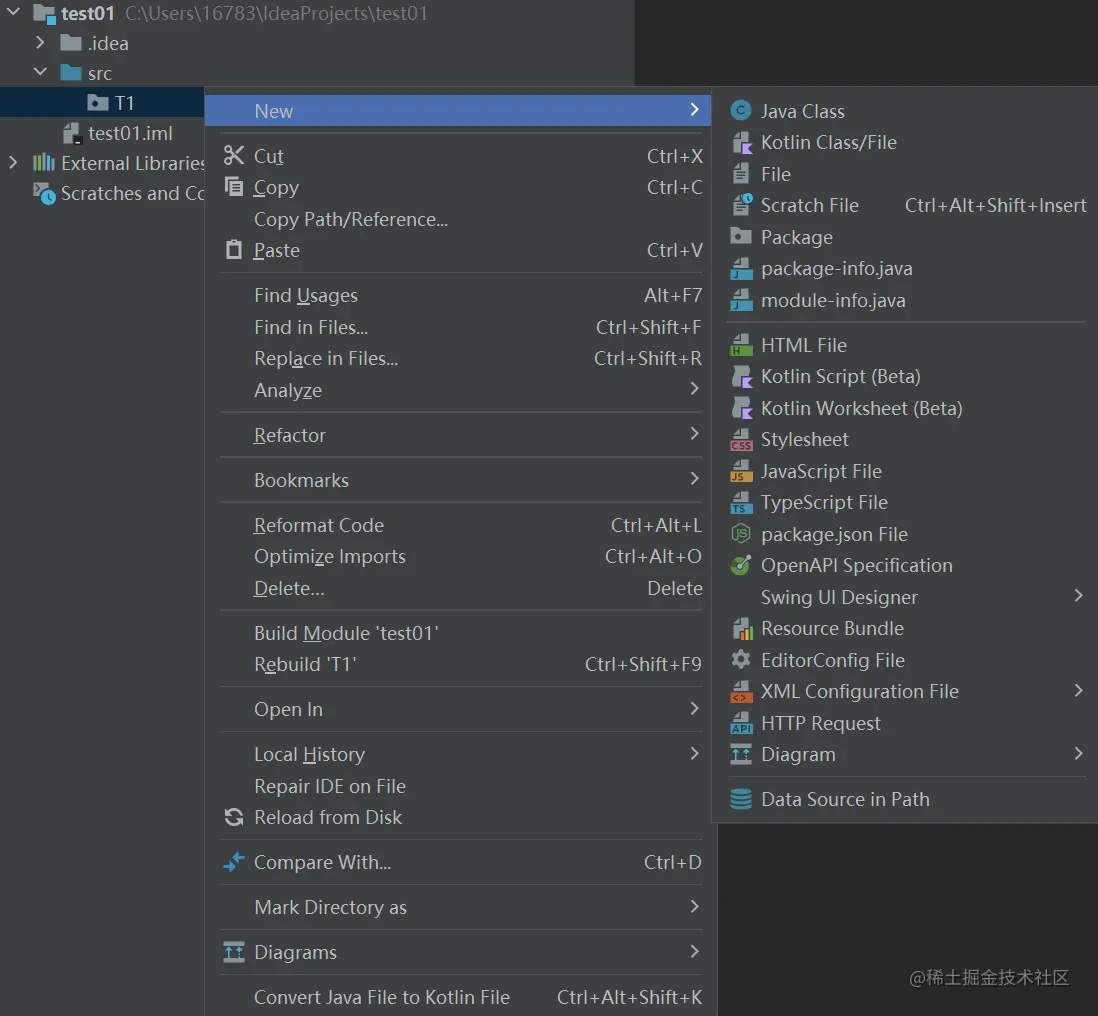Click the Cut scissors icon
The image size is (1098, 1016).
coord(234,155)
